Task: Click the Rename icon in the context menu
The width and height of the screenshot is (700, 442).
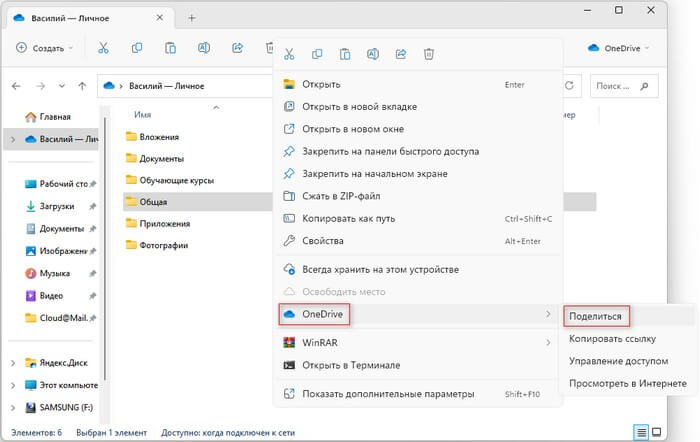Action: tap(373, 54)
